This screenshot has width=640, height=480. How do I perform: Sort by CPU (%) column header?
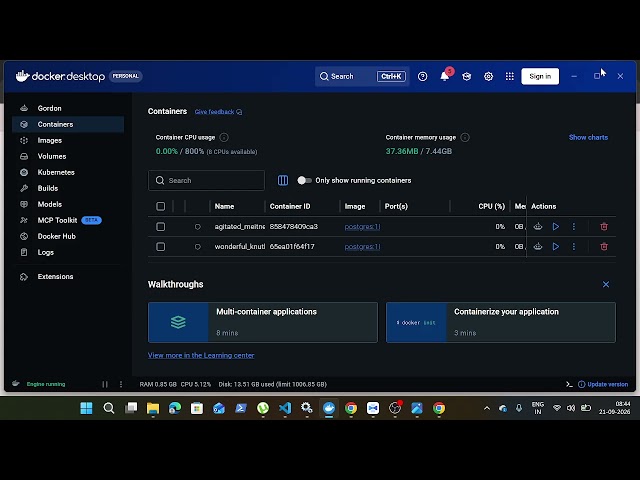491,206
